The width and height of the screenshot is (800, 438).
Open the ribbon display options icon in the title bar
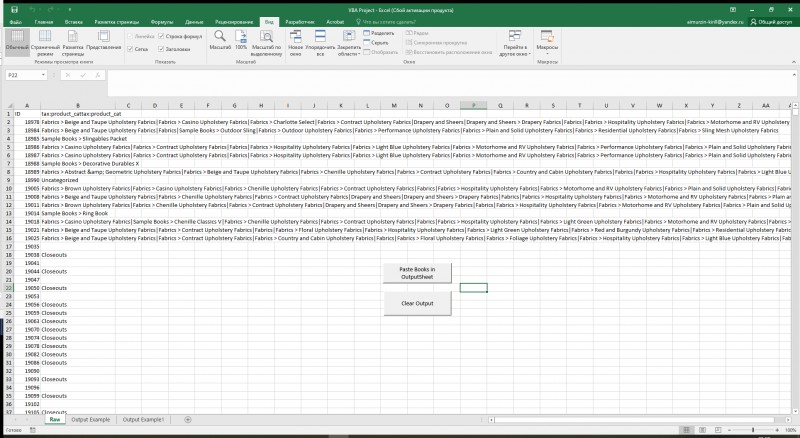coord(733,10)
